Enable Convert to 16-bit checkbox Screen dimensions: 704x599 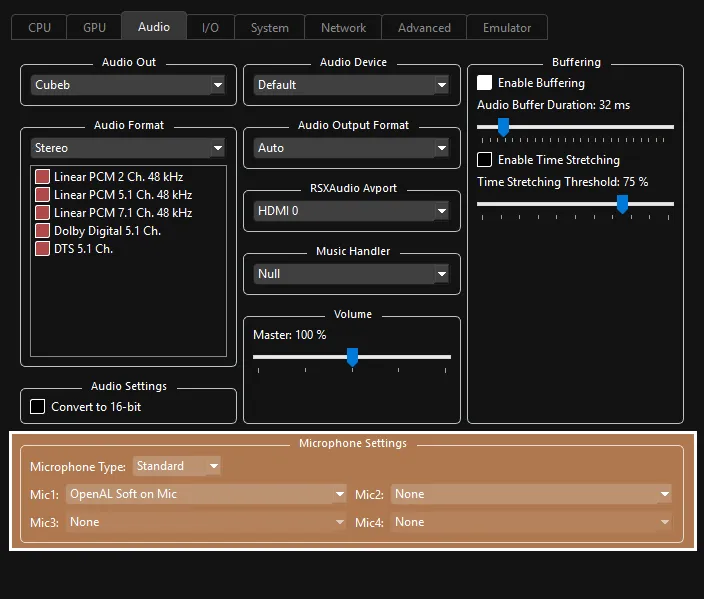(x=37, y=406)
